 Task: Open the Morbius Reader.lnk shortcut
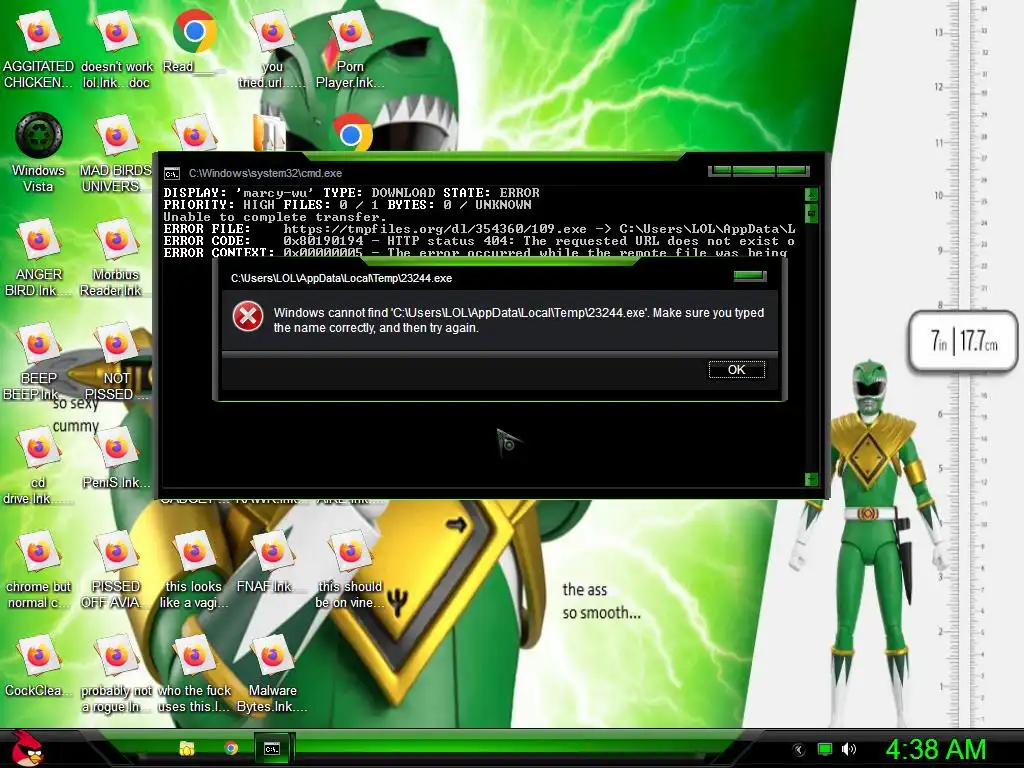click(x=116, y=259)
